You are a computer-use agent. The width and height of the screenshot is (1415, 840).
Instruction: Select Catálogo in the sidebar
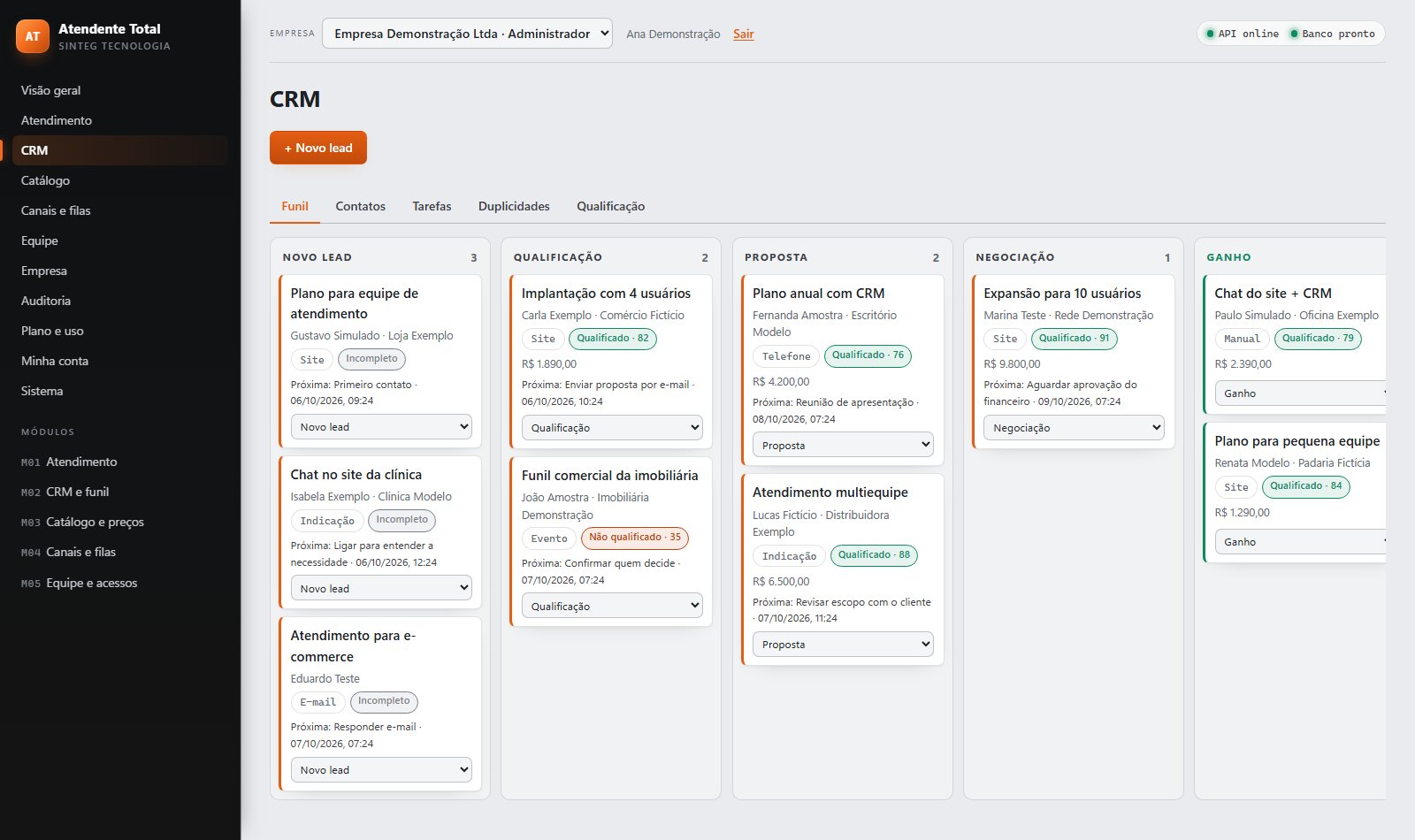(120, 180)
